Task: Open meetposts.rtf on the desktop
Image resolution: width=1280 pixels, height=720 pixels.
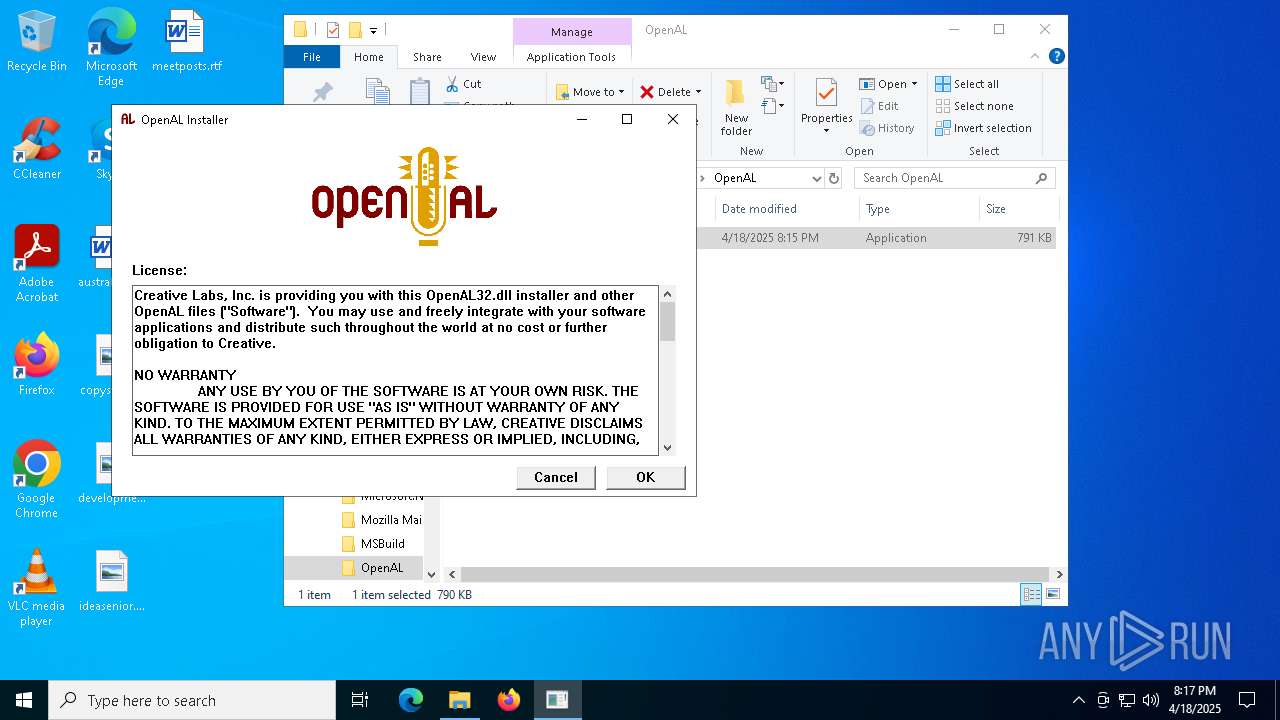Action: [x=186, y=42]
